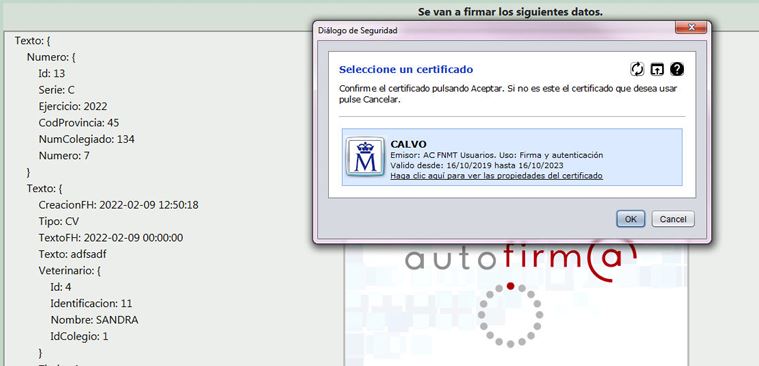Select the 'Numero: {' line
Image resolution: width=759 pixels, height=366 pixels.
point(51,57)
